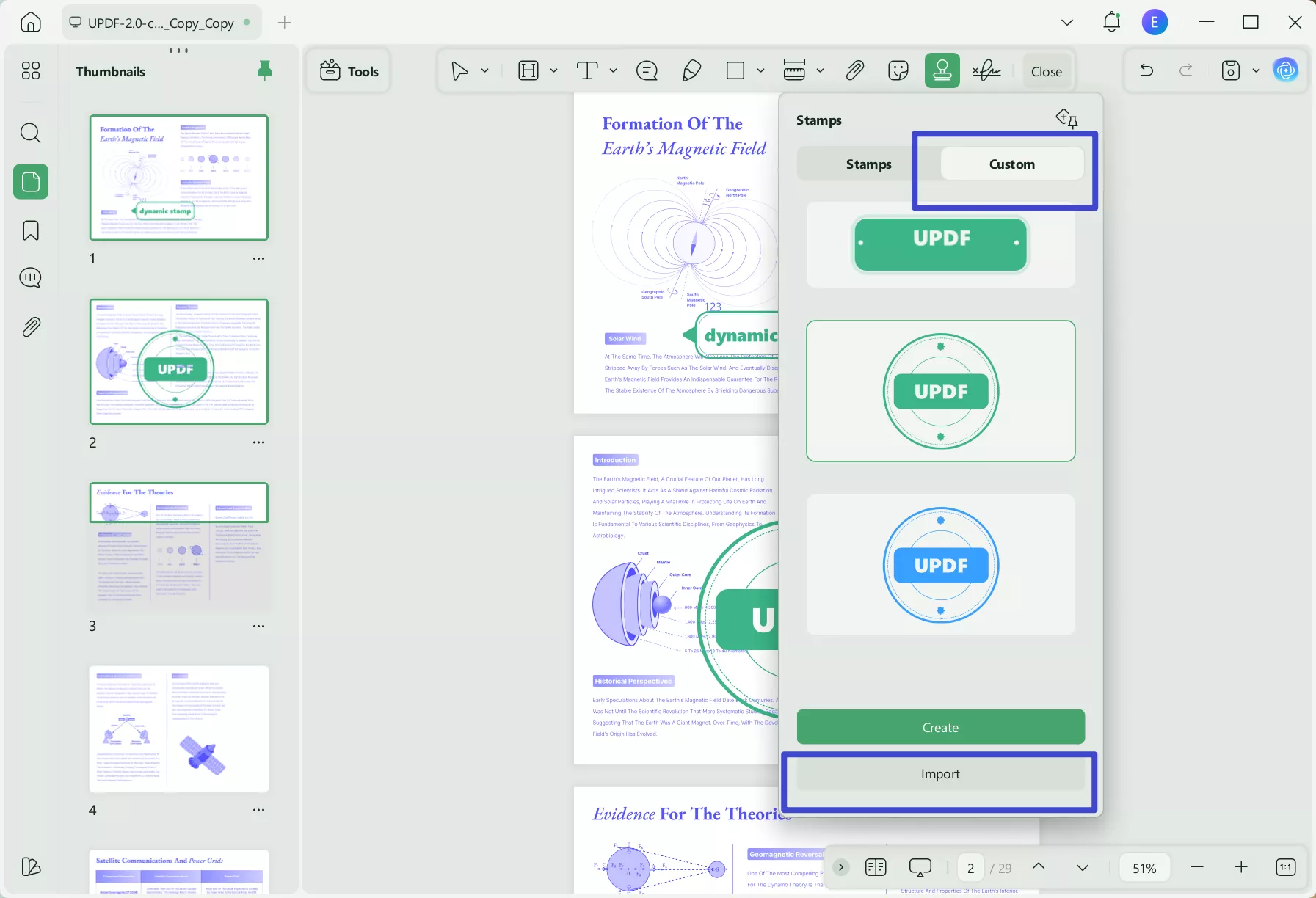Screen dimensions: 1316x898
Task: Pin the Thumbnails panel
Action: (x=265, y=70)
